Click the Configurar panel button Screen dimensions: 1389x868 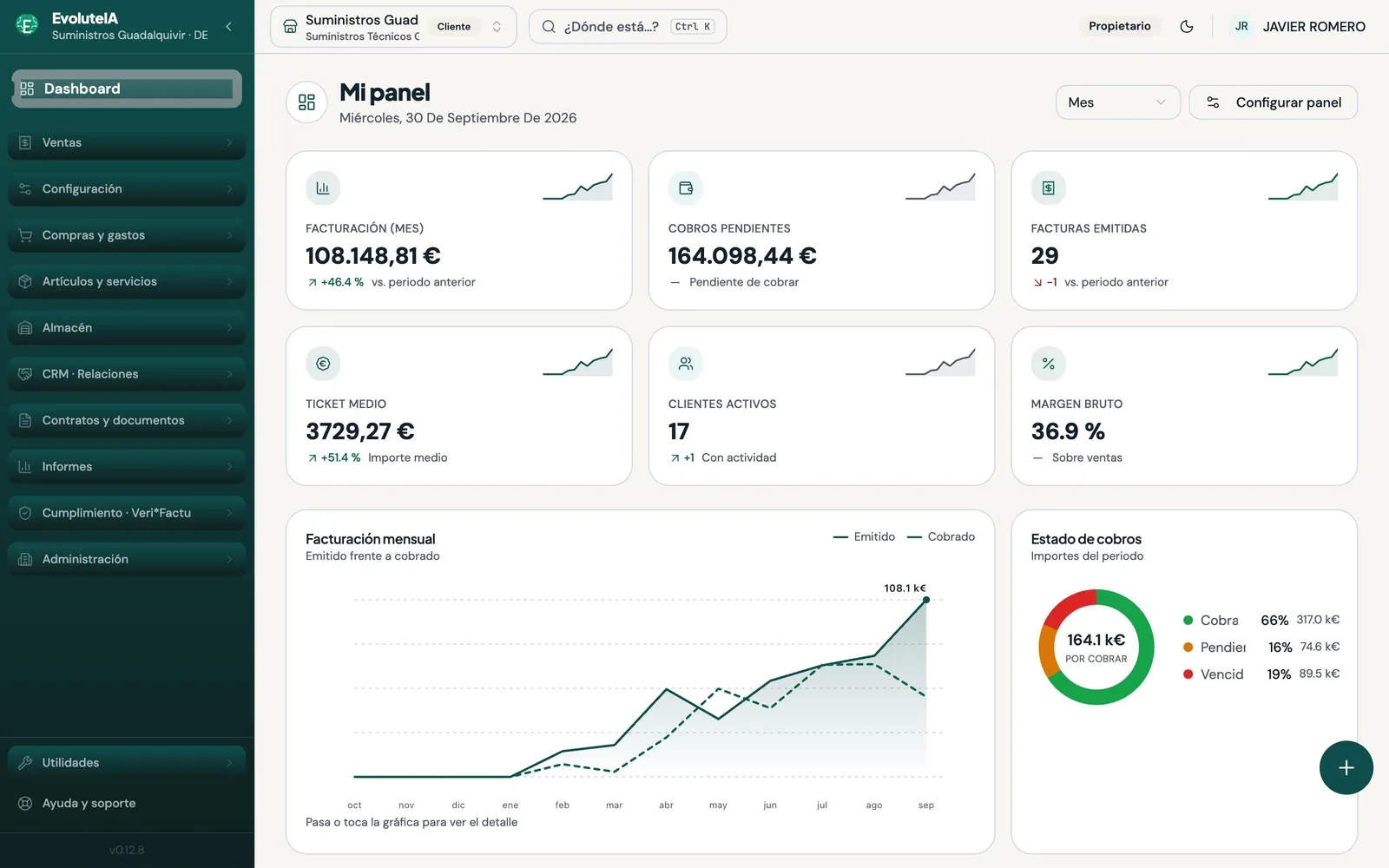1273,102
